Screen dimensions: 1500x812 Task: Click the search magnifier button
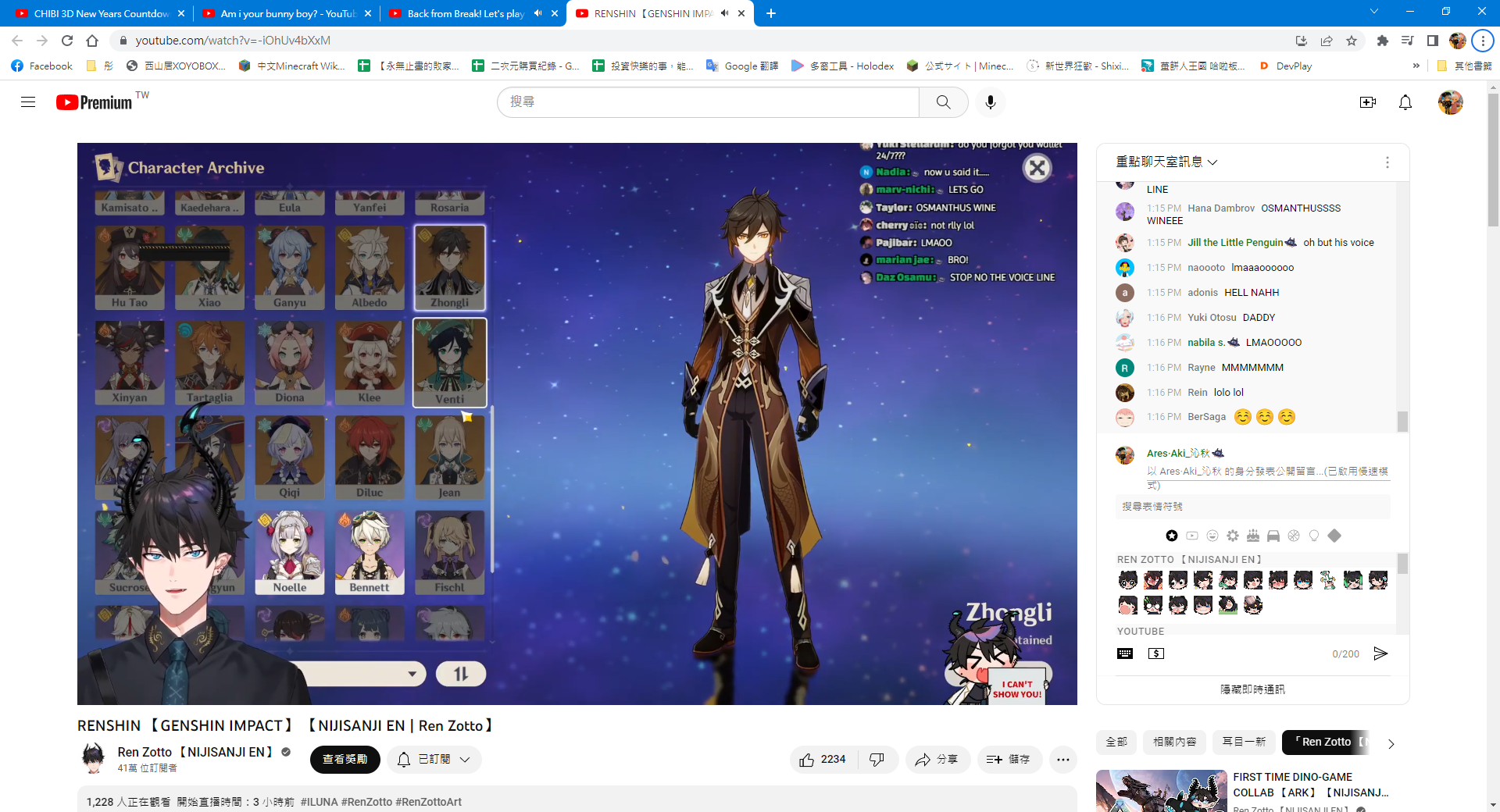[944, 102]
